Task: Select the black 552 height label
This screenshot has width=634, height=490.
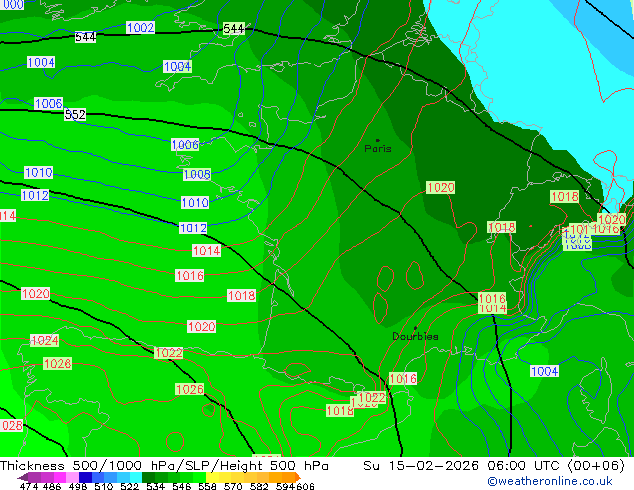Action: point(75,115)
